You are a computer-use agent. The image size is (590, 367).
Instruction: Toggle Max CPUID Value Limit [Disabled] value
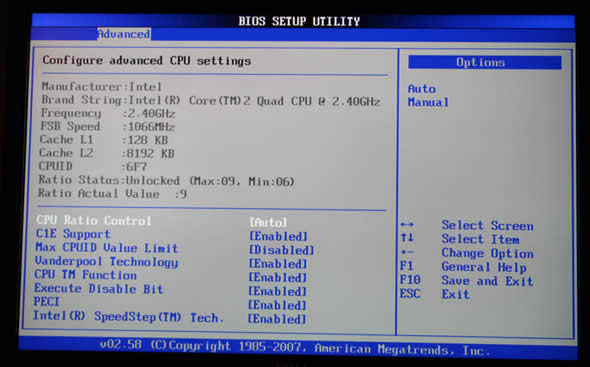point(281,250)
